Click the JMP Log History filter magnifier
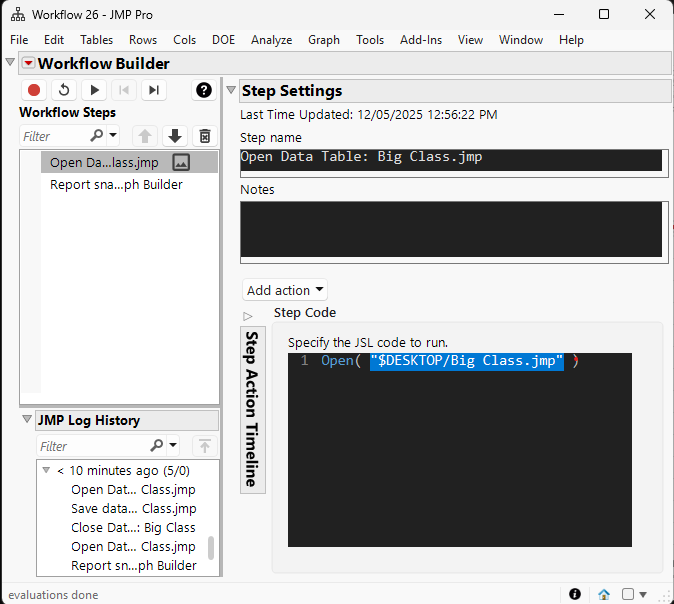 coord(157,445)
